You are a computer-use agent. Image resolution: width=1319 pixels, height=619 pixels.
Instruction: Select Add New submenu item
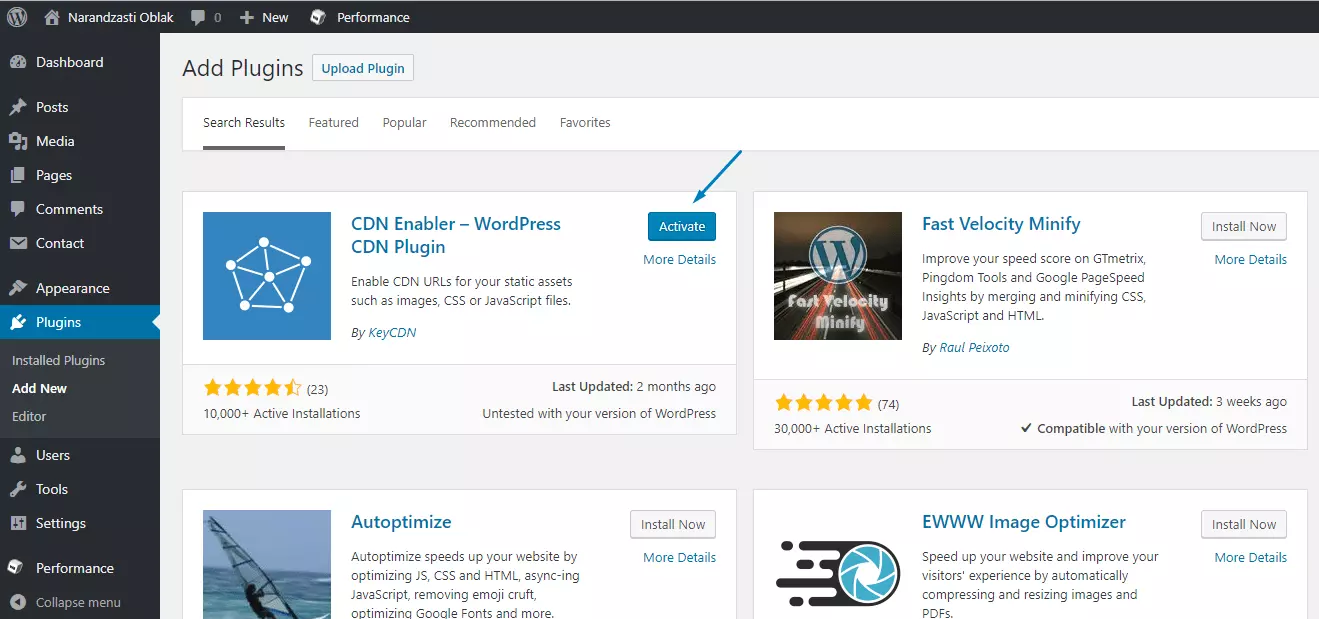point(40,388)
